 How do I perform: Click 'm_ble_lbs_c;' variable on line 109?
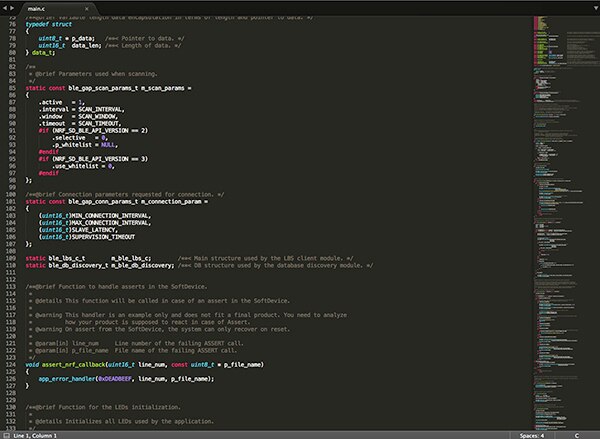(131, 258)
